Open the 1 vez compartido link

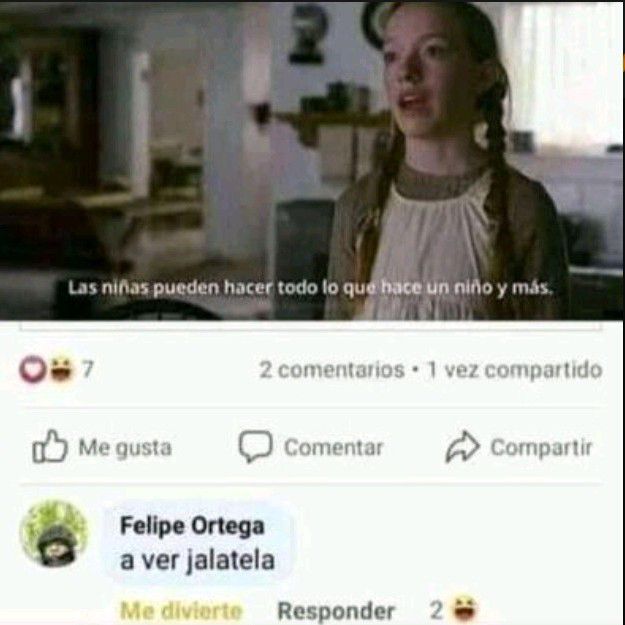(514, 370)
